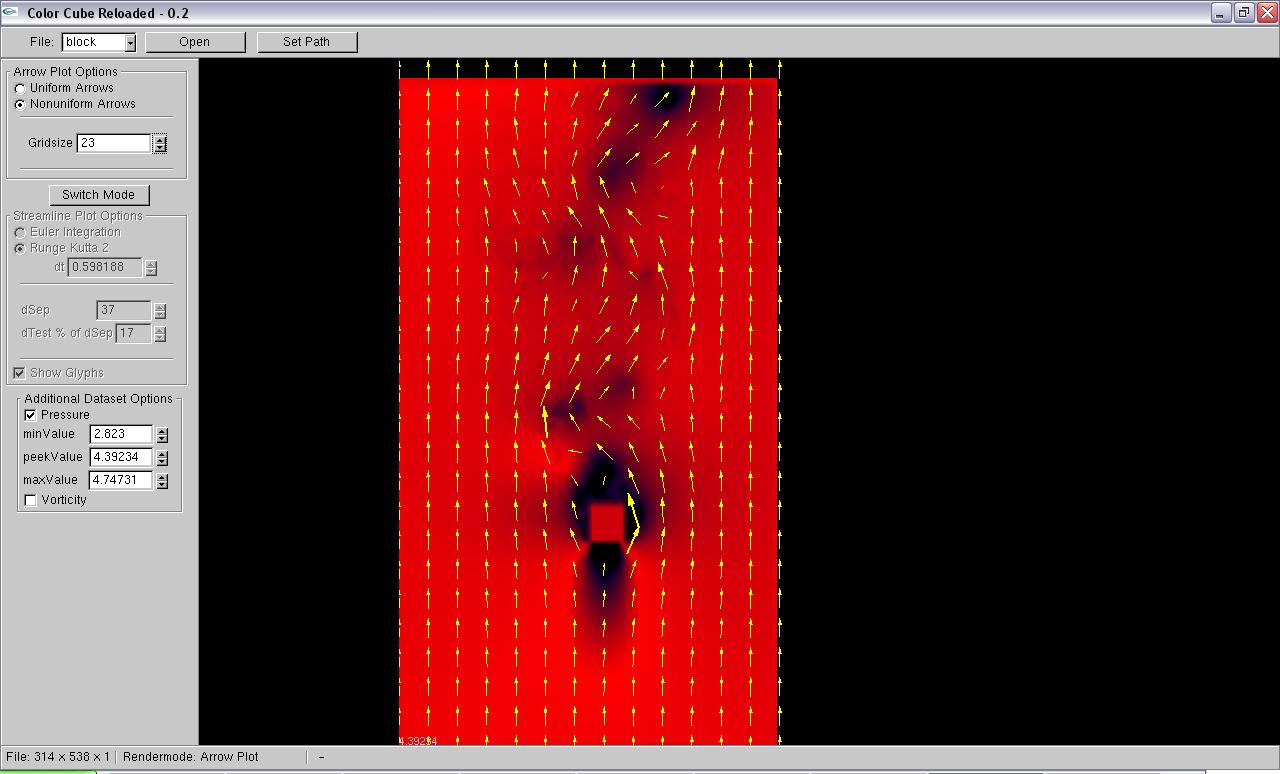The image size is (1280, 774).
Task: Click the Switch Mode button
Action: 98,195
